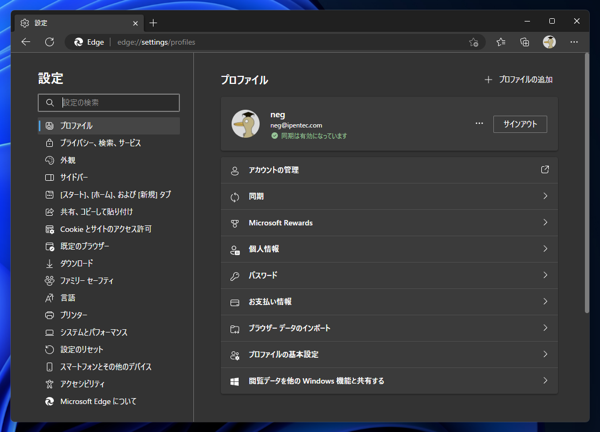Click the 言語 language icon
This screenshot has width=600, height=432.
49,298
